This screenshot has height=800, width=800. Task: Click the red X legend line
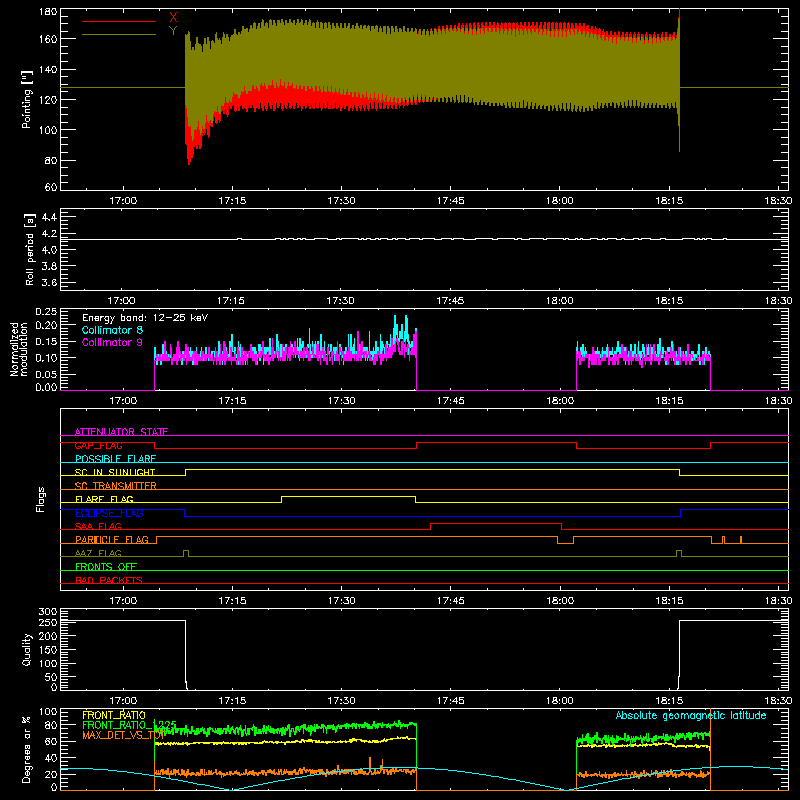119,21
